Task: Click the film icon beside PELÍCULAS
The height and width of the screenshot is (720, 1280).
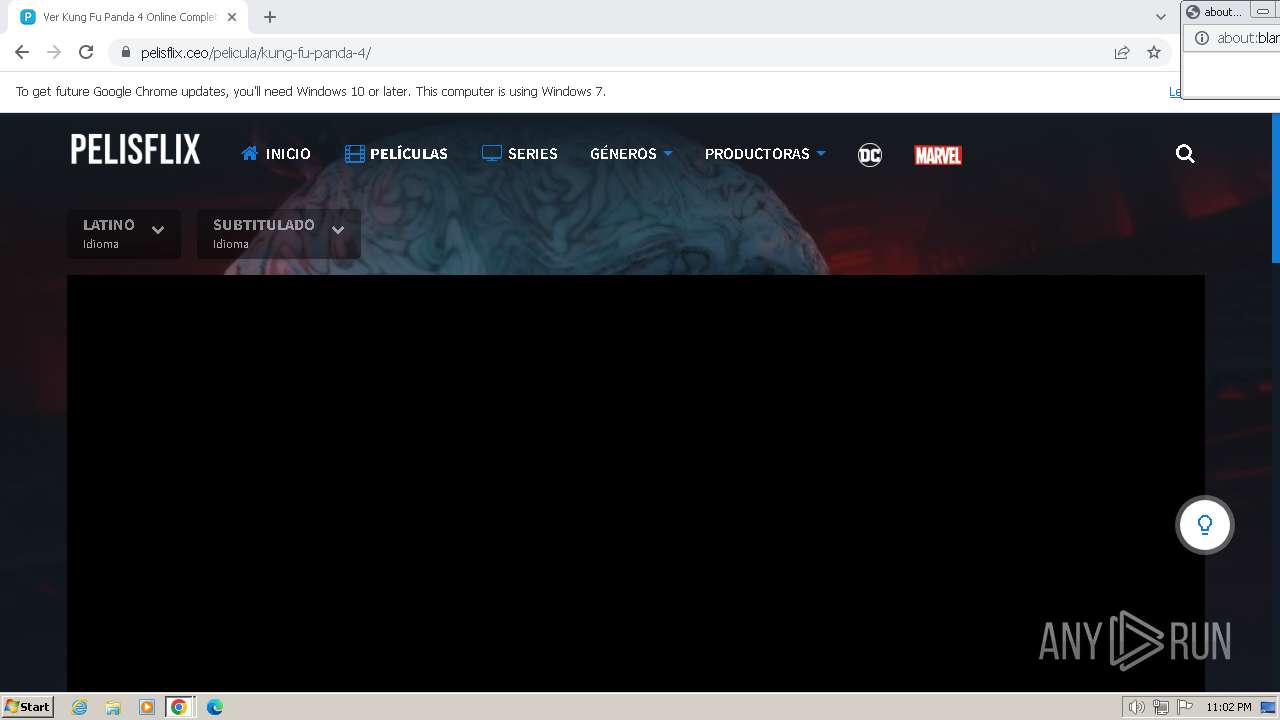Action: (x=354, y=154)
